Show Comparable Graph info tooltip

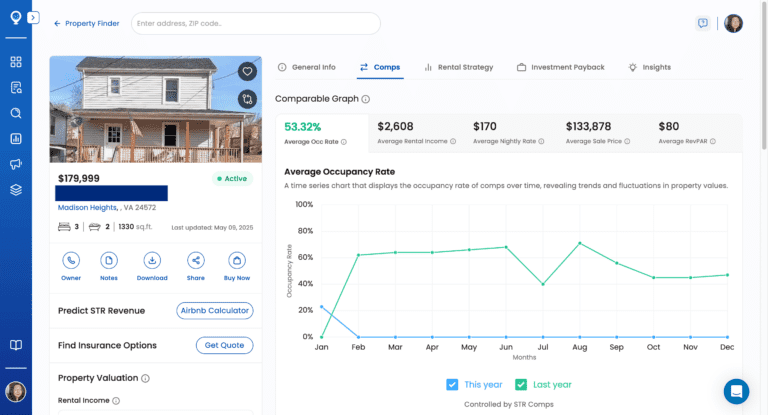pos(366,99)
